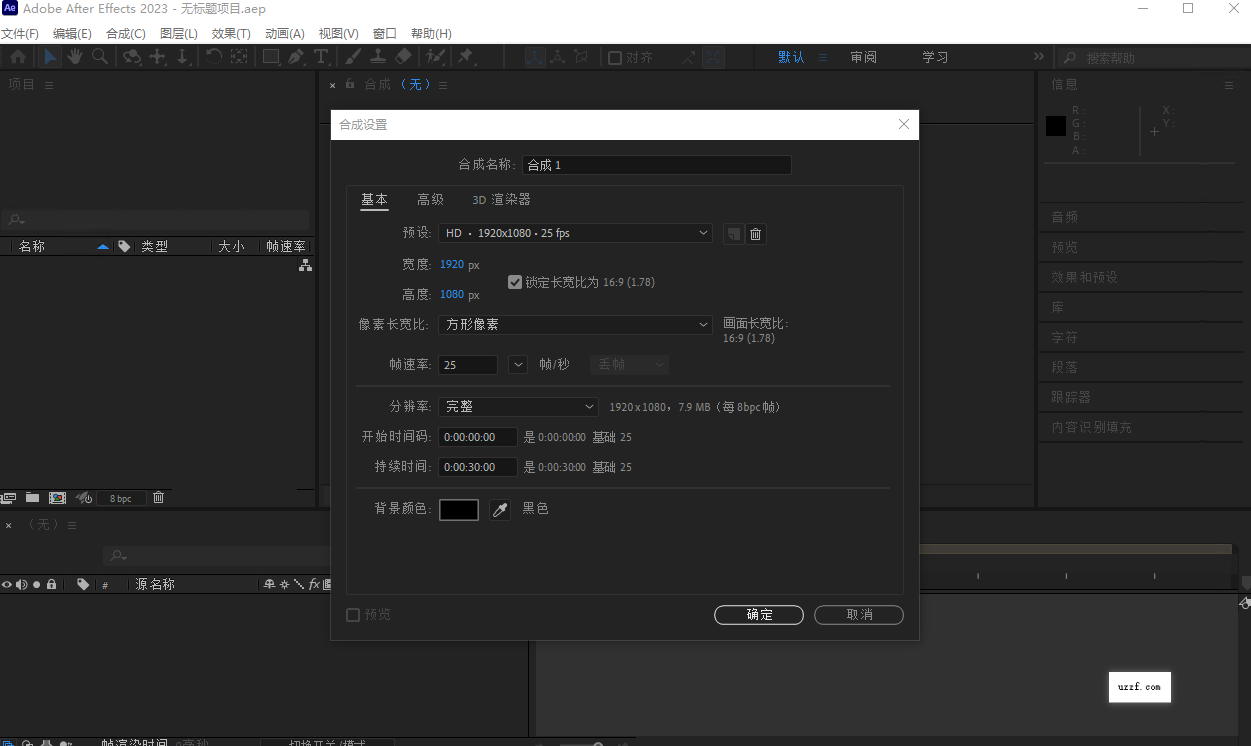Open the 像素长宽比 dropdown
The image size is (1251, 746).
tap(575, 324)
